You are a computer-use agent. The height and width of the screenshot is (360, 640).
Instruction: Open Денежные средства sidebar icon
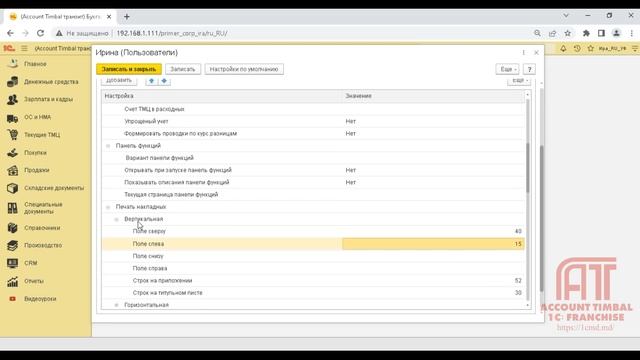pyautogui.click(x=13, y=82)
